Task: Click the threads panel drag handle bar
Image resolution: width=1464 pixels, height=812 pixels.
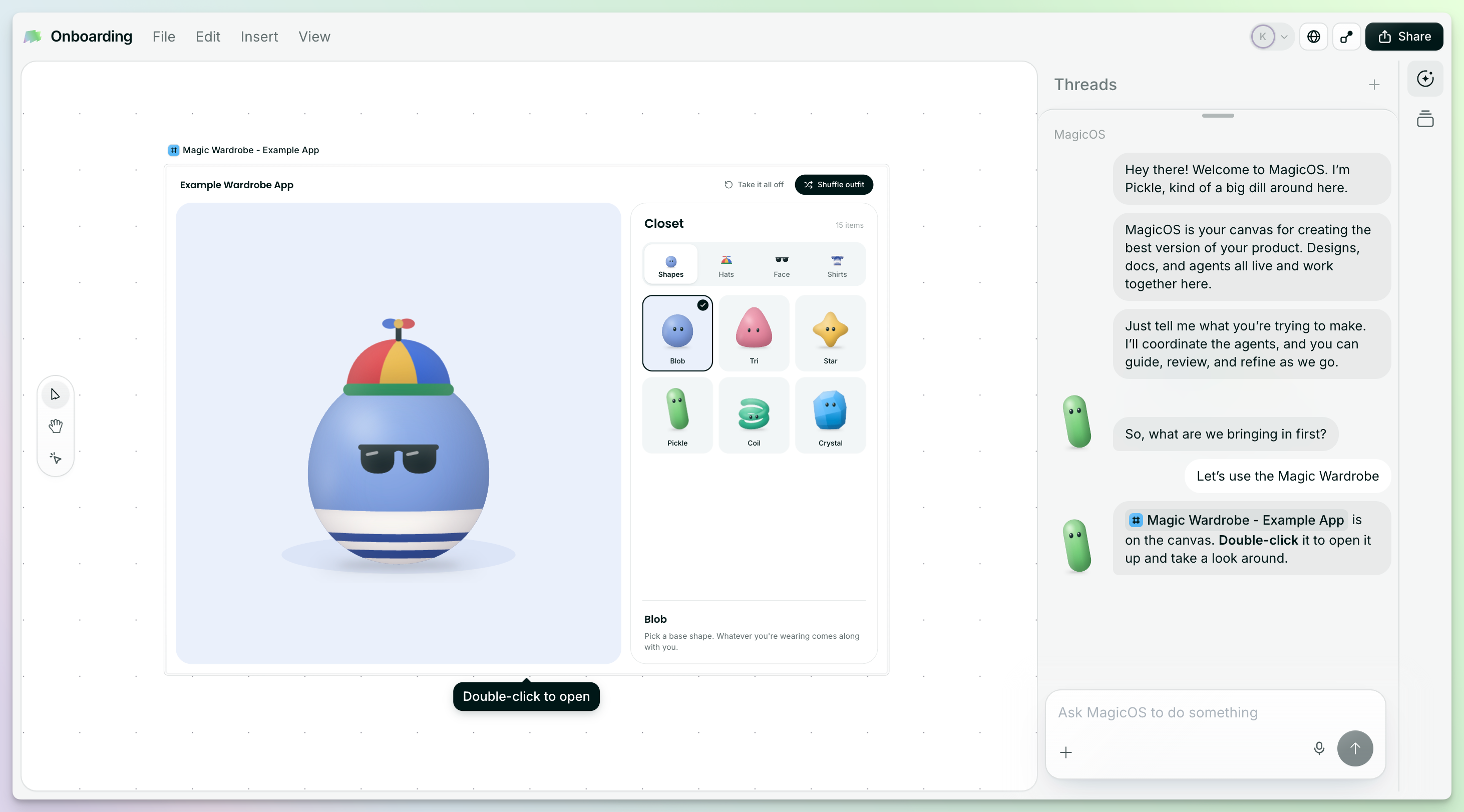Action: pyautogui.click(x=1217, y=116)
